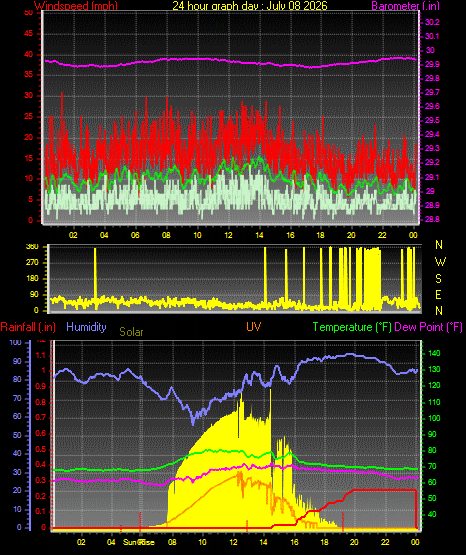
Task: Select the 'Temperature (°F)' legend label
Action: 352,327
